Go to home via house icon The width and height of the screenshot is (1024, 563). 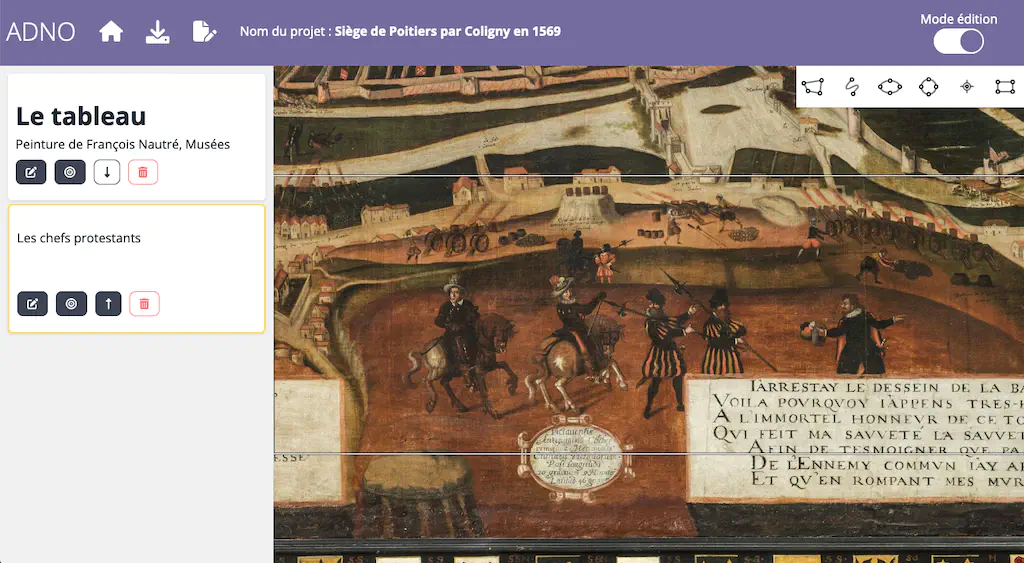coord(111,31)
